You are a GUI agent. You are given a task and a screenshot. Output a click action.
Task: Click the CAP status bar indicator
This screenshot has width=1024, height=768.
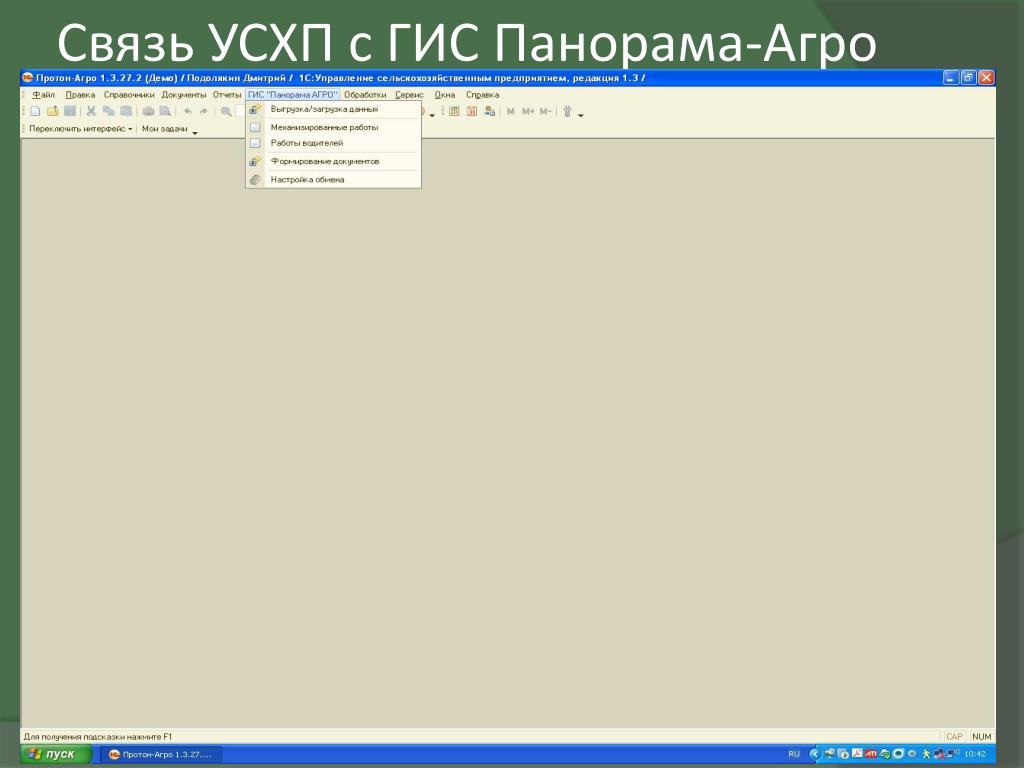[x=954, y=737]
